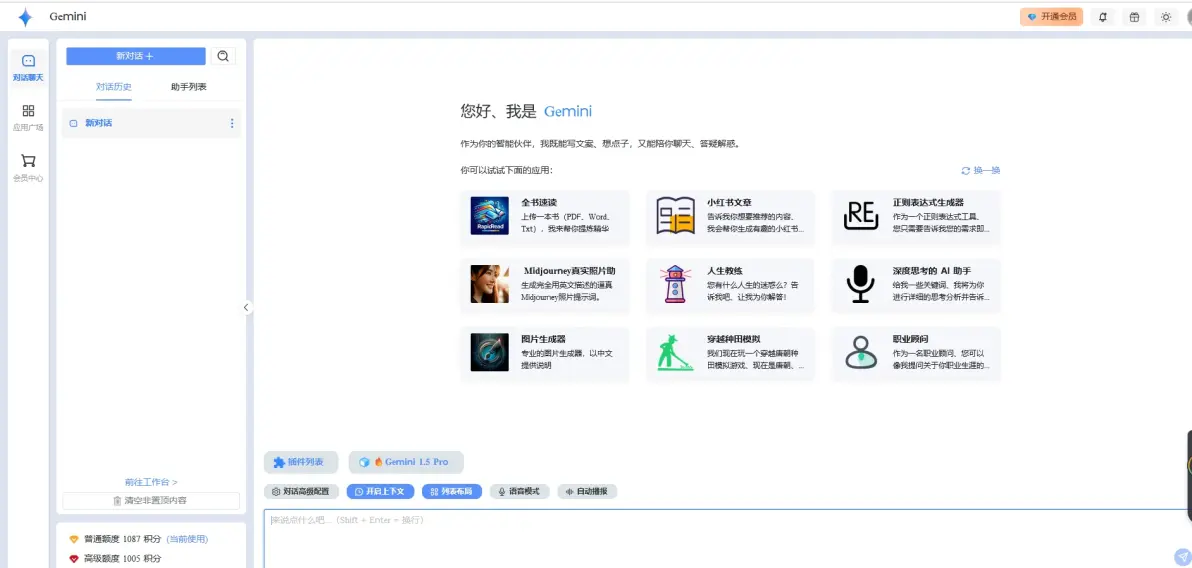This screenshot has width=1192, height=568.
Task: Click the 开通会员 membership button
Action: point(1051,17)
